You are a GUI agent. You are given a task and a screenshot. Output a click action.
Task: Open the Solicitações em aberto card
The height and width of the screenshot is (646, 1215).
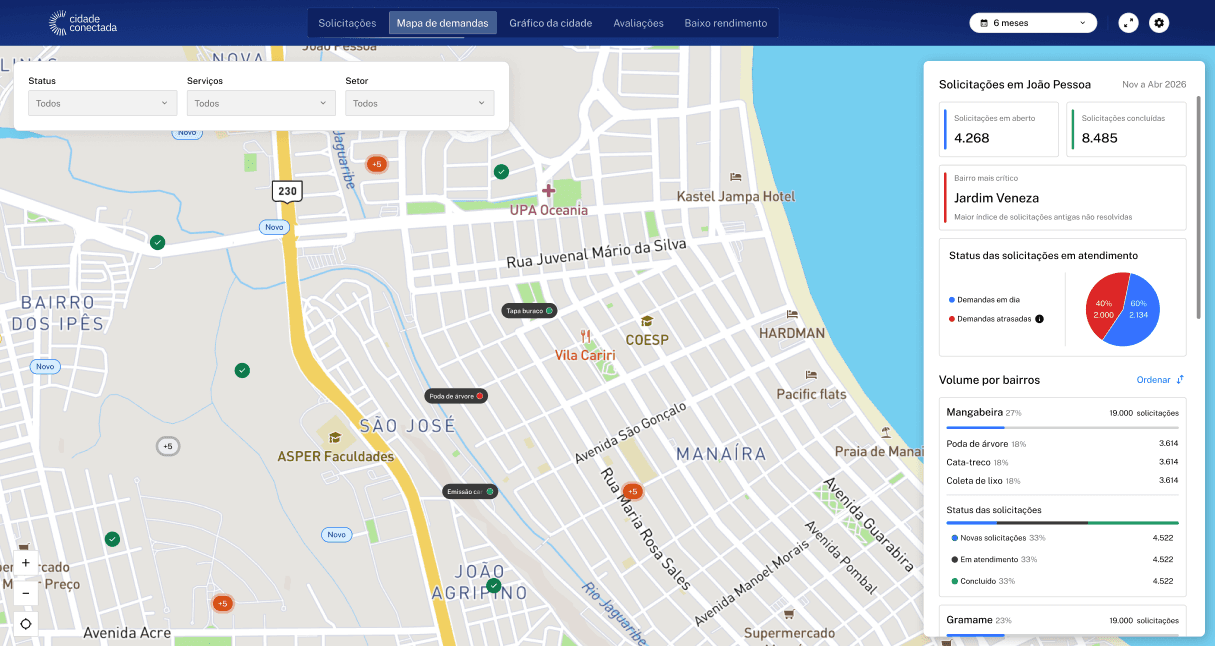[999, 129]
